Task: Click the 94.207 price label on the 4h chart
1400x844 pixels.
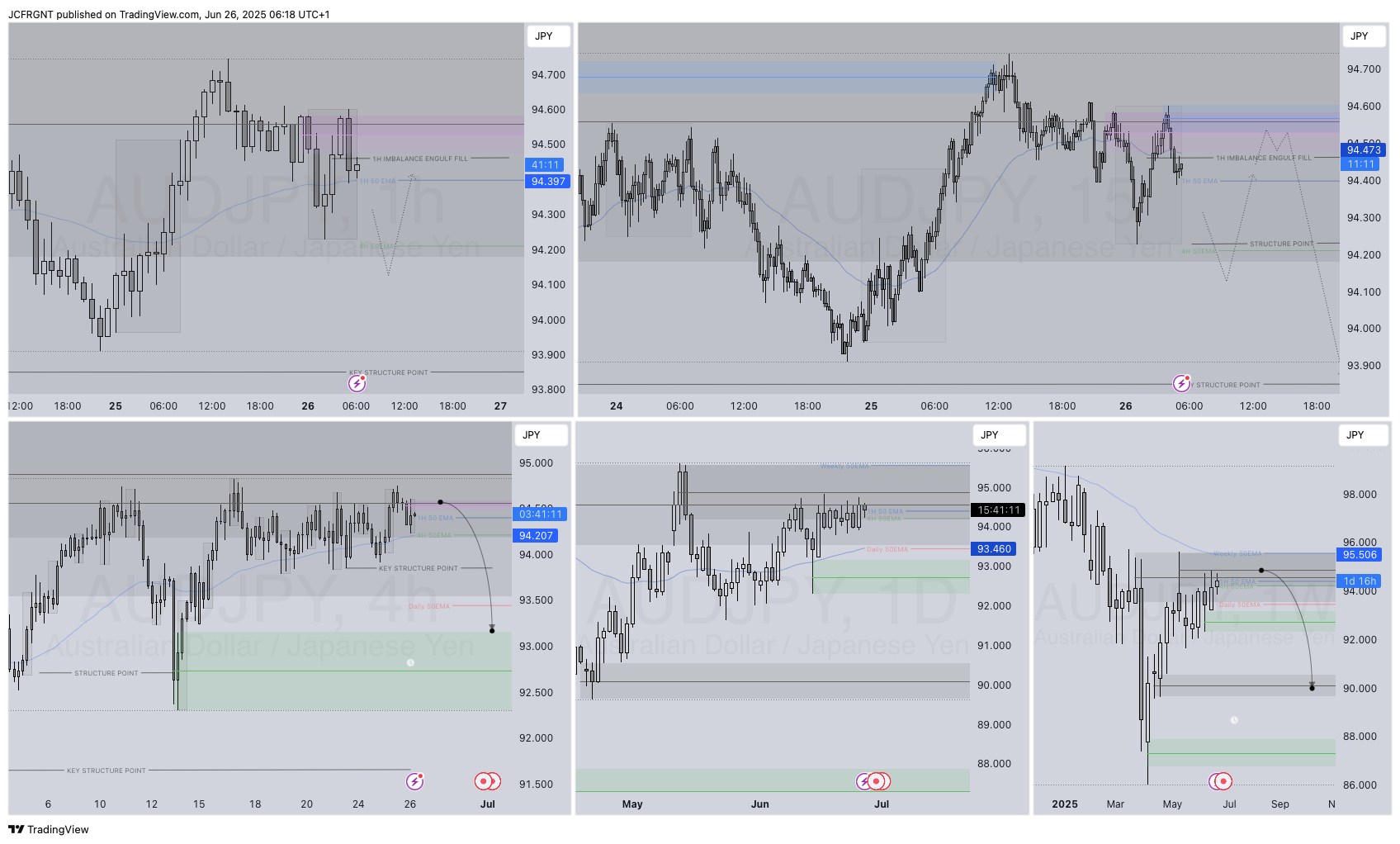Action: tap(536, 536)
